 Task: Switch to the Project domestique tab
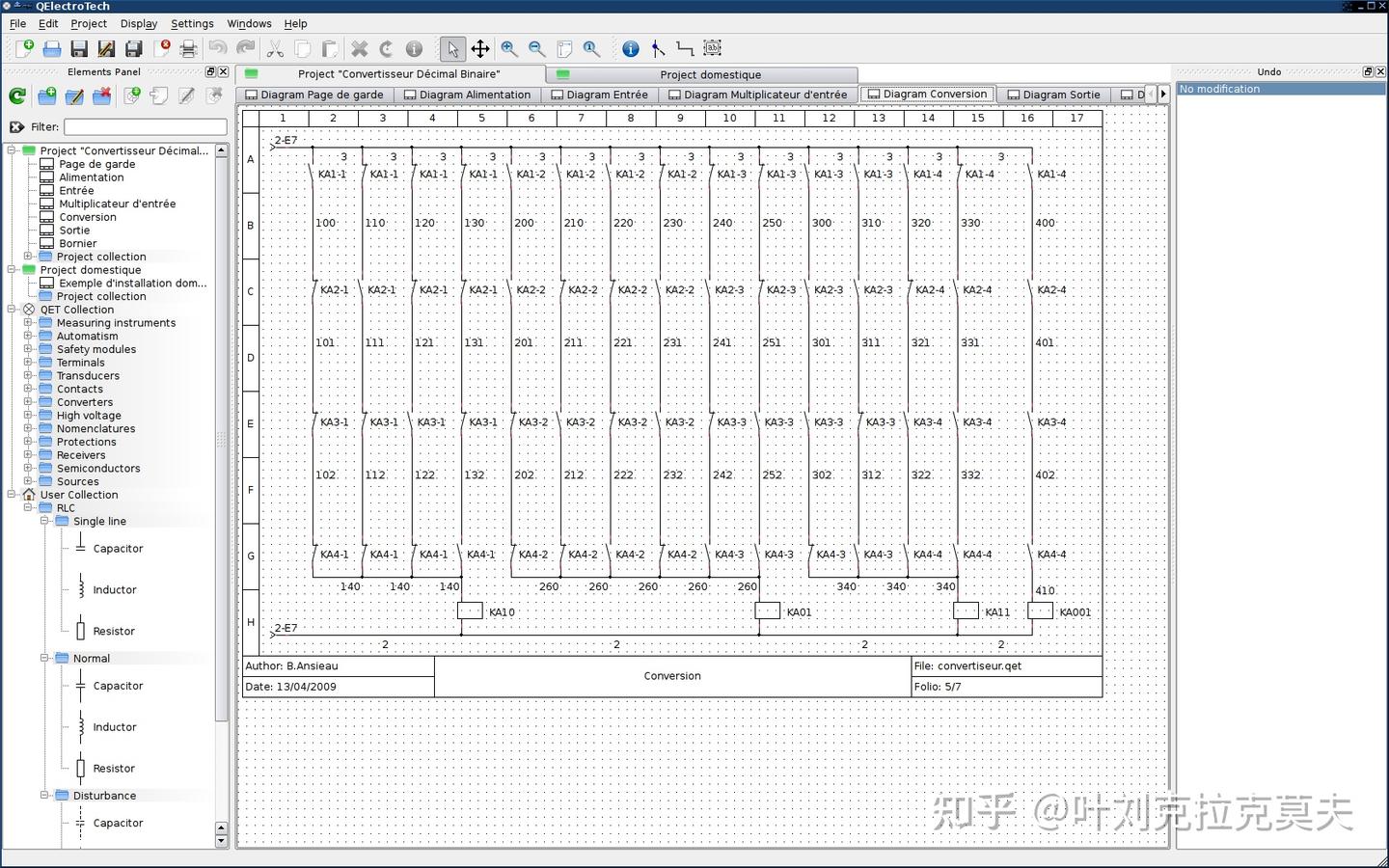(x=709, y=74)
